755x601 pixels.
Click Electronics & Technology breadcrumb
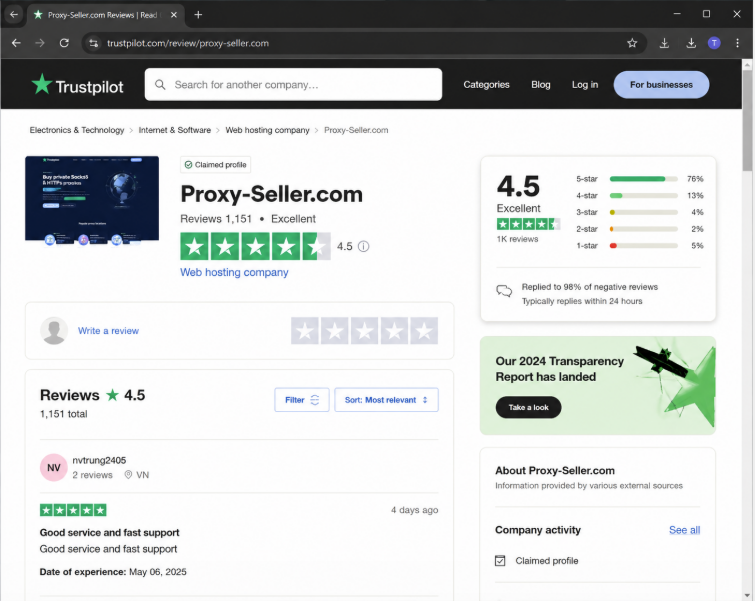pos(77,130)
